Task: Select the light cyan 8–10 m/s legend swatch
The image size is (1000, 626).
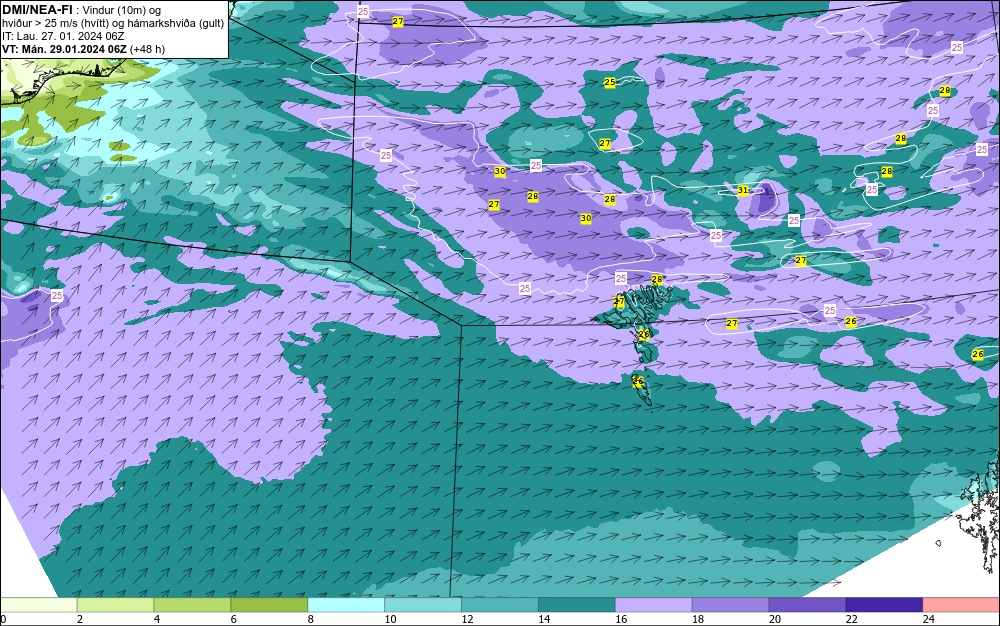Action: (346, 605)
